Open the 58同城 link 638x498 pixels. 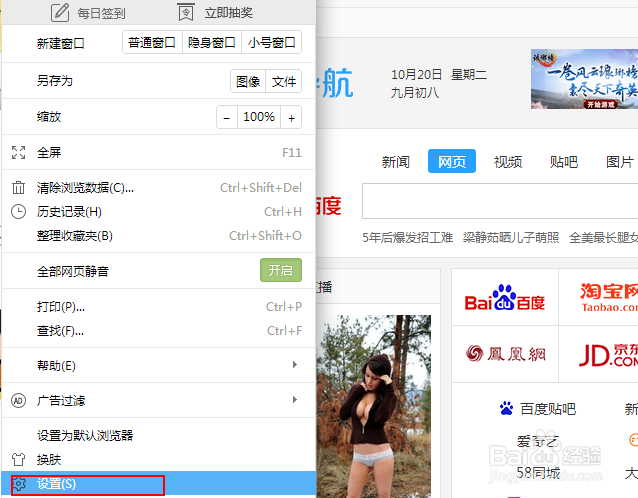tap(538, 473)
